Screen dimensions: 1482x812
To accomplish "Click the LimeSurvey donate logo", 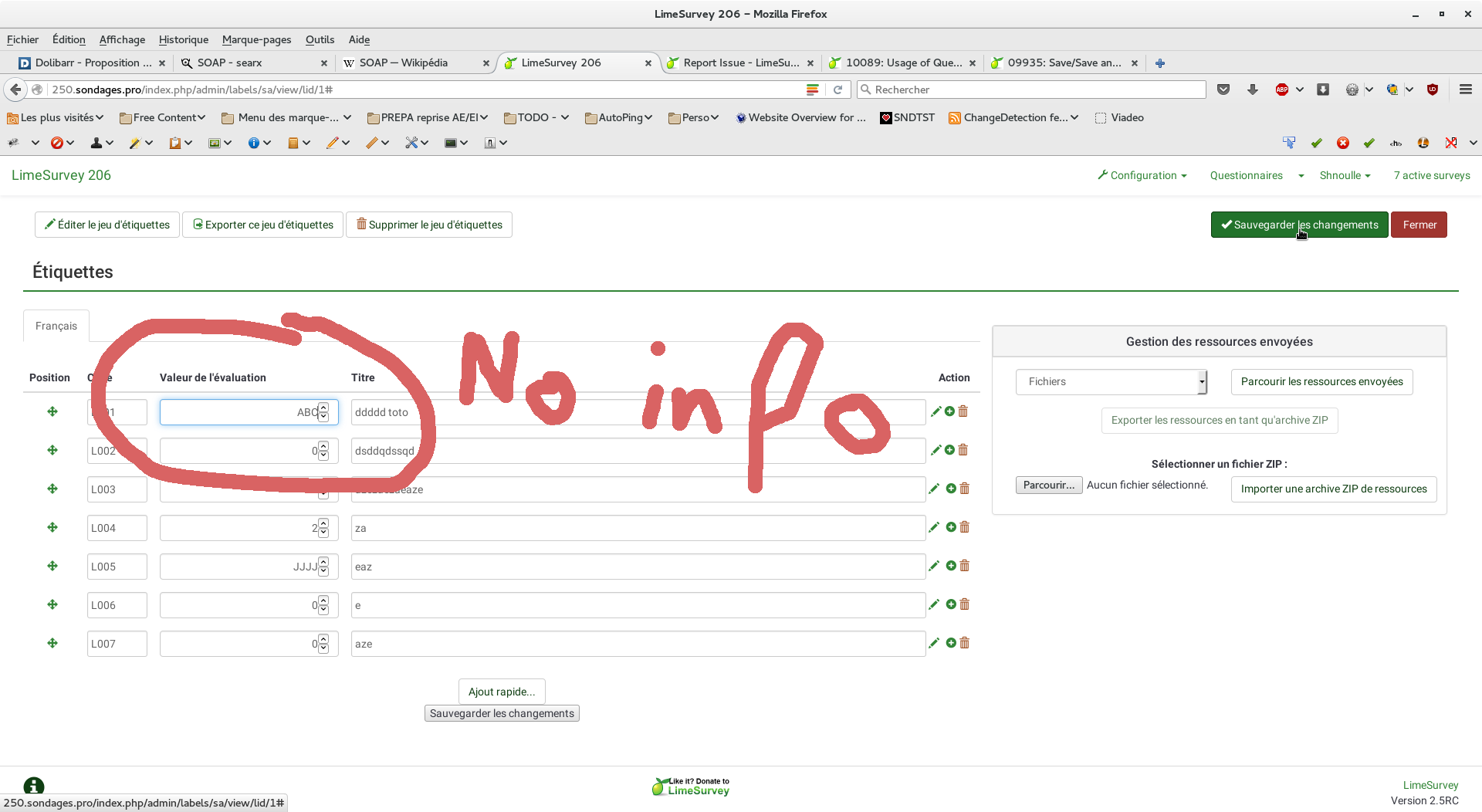I will point(691,787).
